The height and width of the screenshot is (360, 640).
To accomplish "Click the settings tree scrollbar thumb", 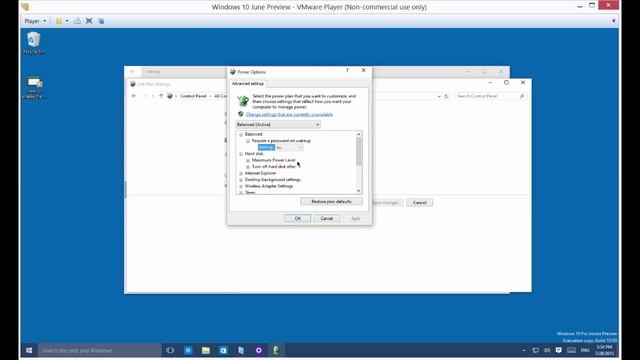I will coord(359,151).
